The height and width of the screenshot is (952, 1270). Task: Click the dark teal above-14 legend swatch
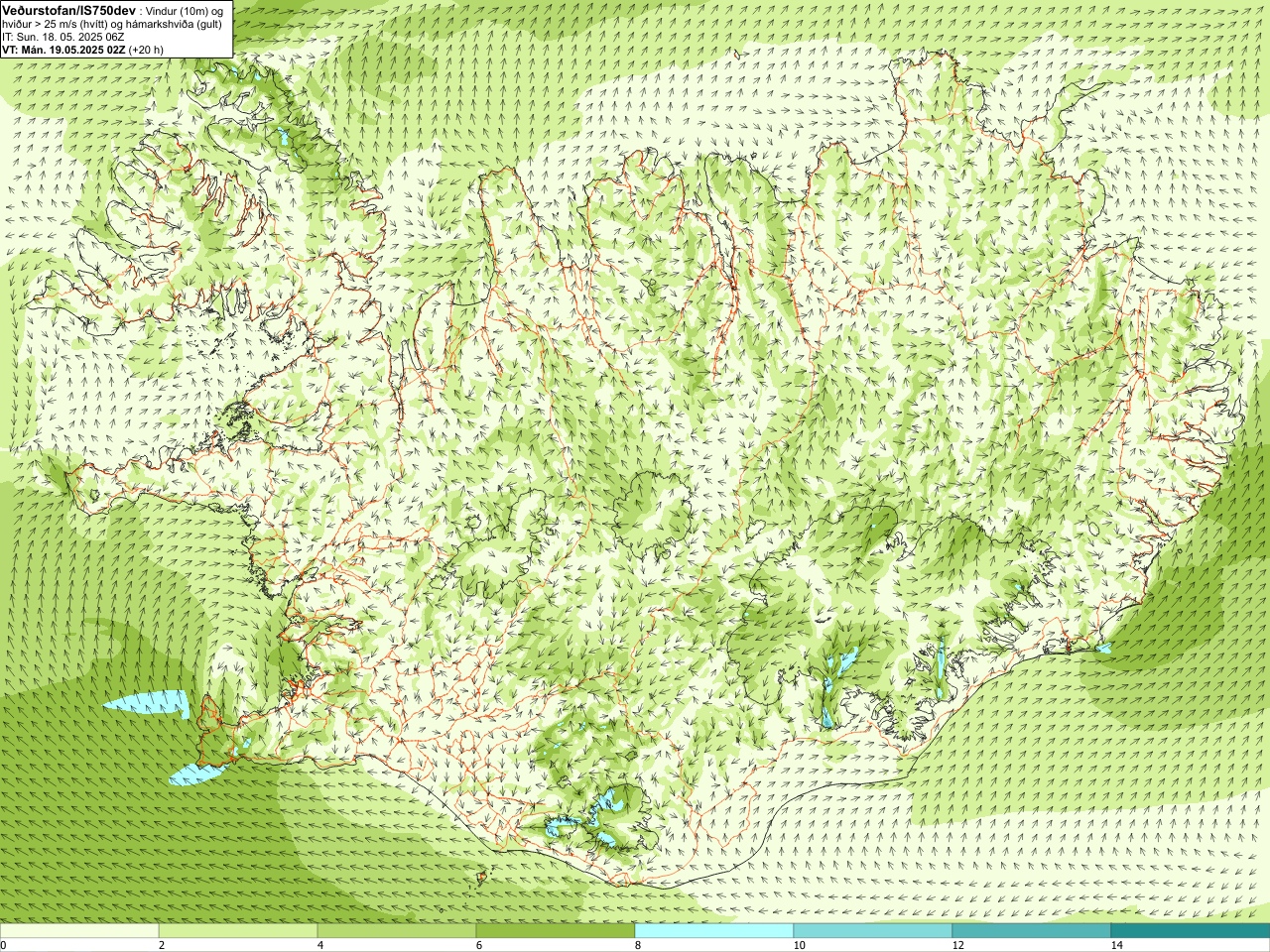[x=1191, y=931]
